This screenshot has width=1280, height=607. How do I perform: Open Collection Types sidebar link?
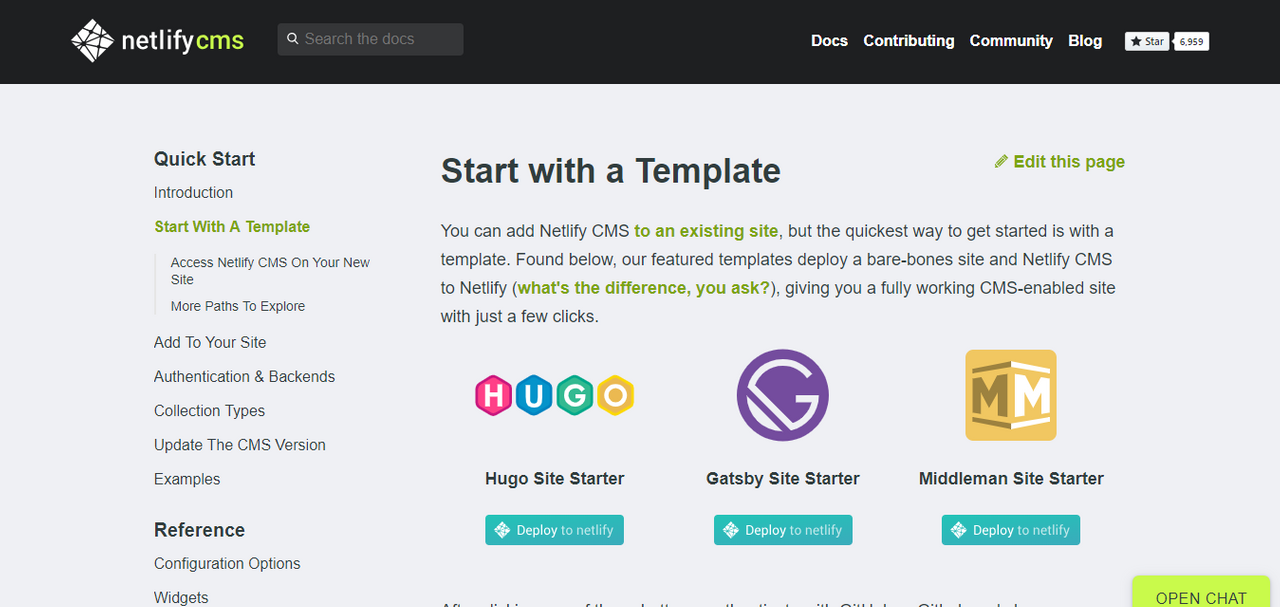pyautogui.click(x=209, y=411)
